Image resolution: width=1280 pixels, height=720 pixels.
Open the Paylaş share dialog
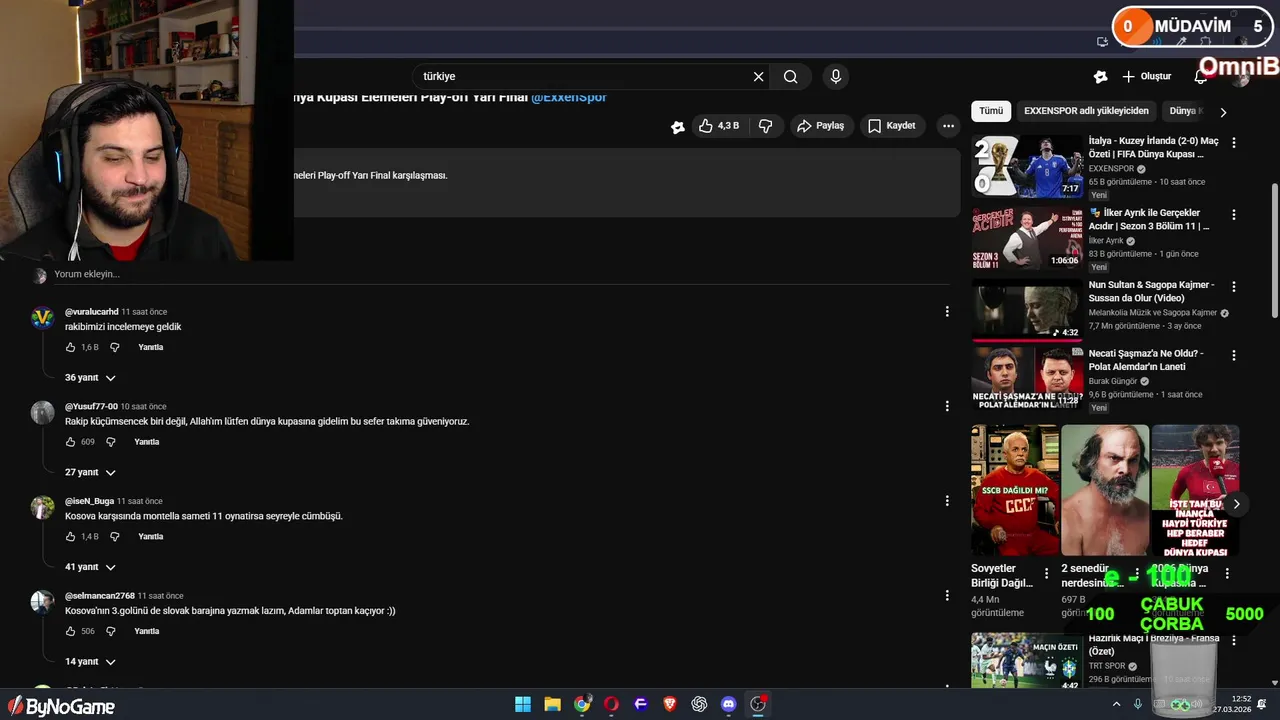tap(820, 126)
